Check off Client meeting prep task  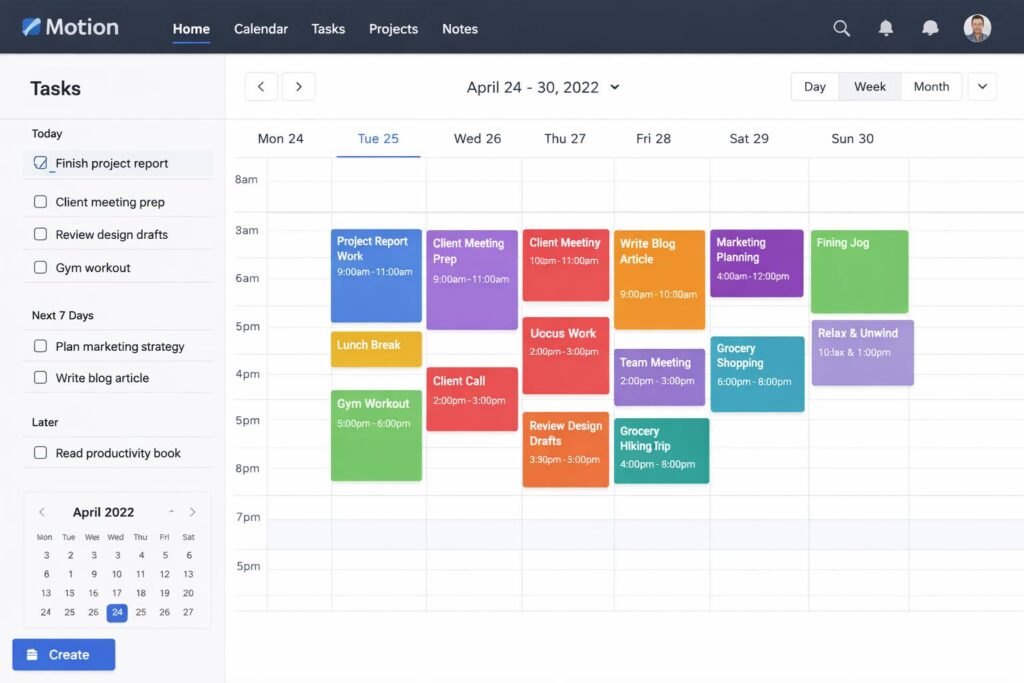click(x=41, y=202)
